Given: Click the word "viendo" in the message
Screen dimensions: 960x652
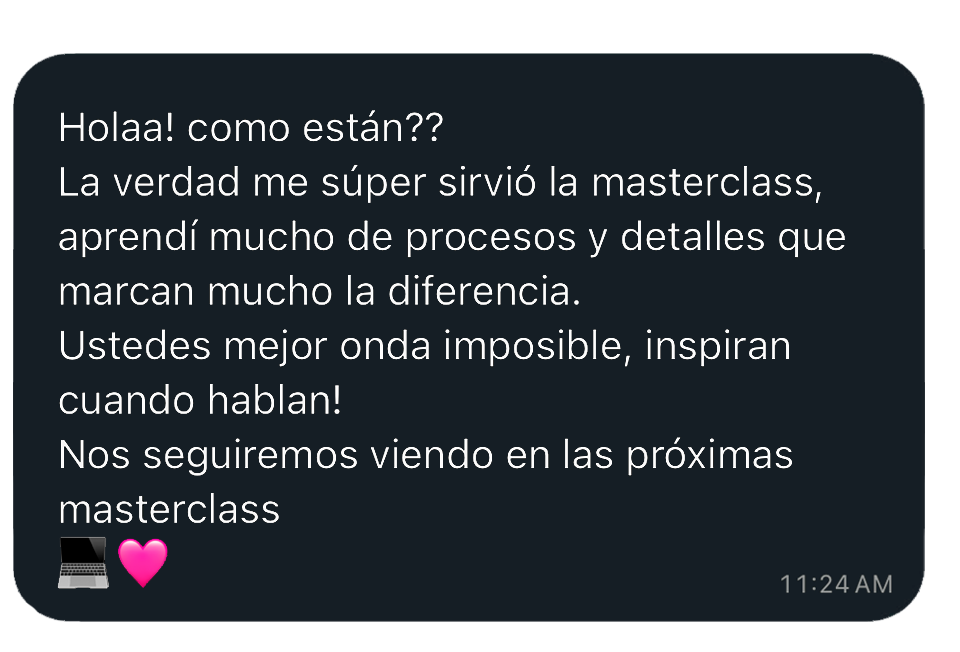Looking at the screenshot, I should pyautogui.click(x=432, y=455).
